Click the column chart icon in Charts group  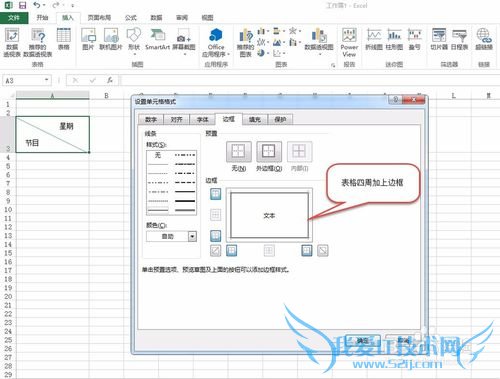[x=261, y=31]
